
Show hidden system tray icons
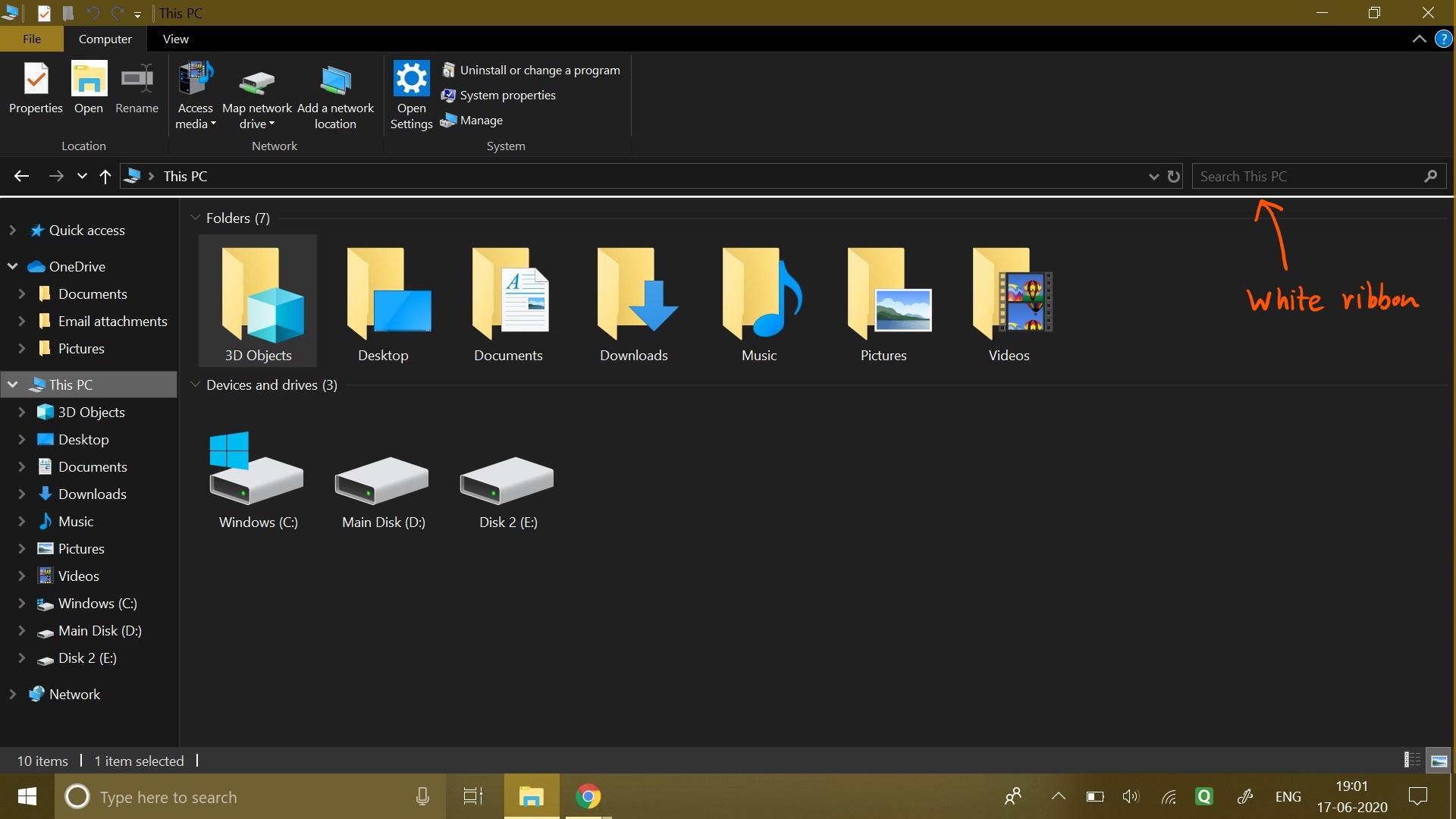(x=1059, y=796)
